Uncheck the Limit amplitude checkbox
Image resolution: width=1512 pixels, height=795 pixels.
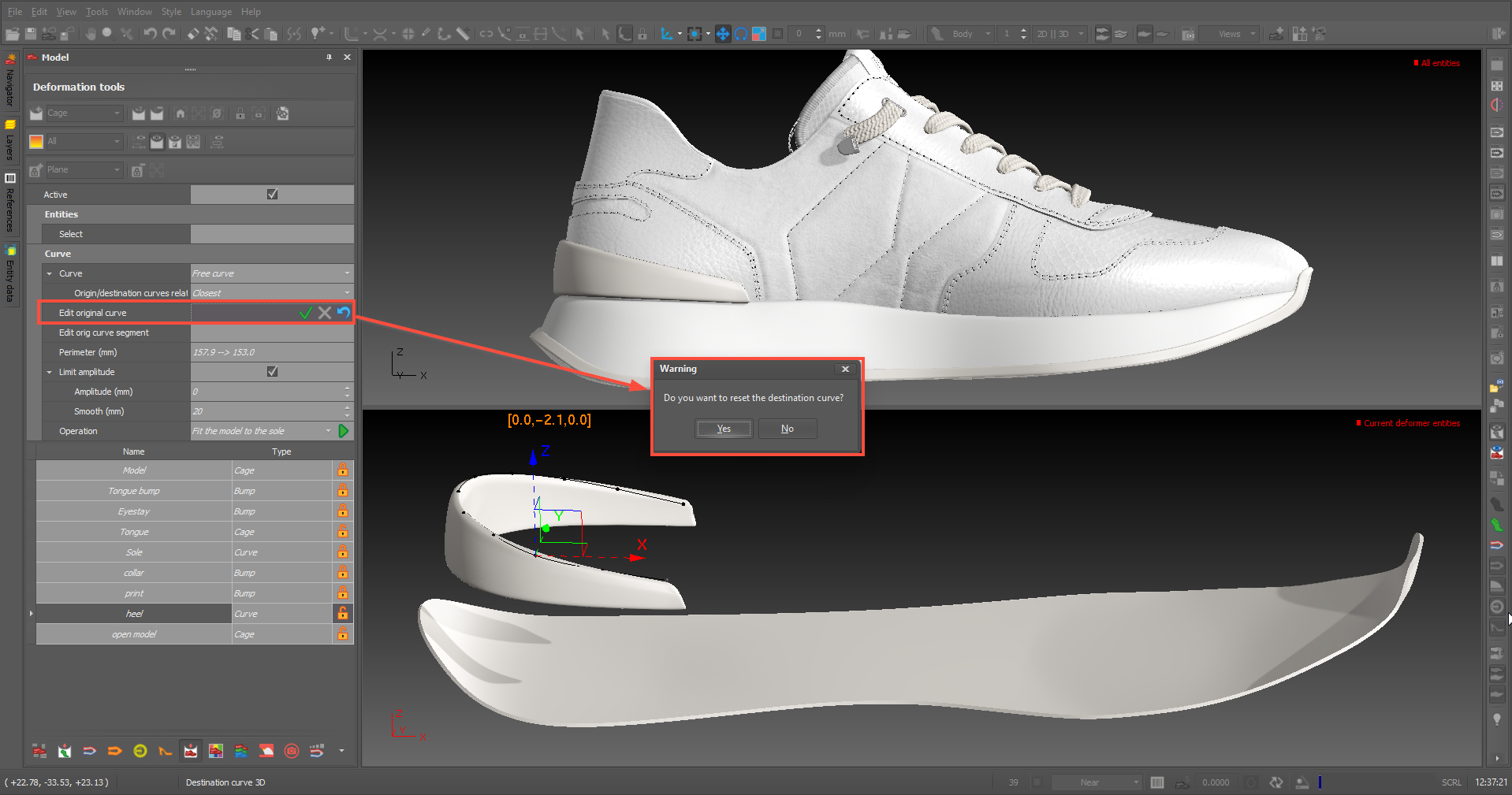272,372
